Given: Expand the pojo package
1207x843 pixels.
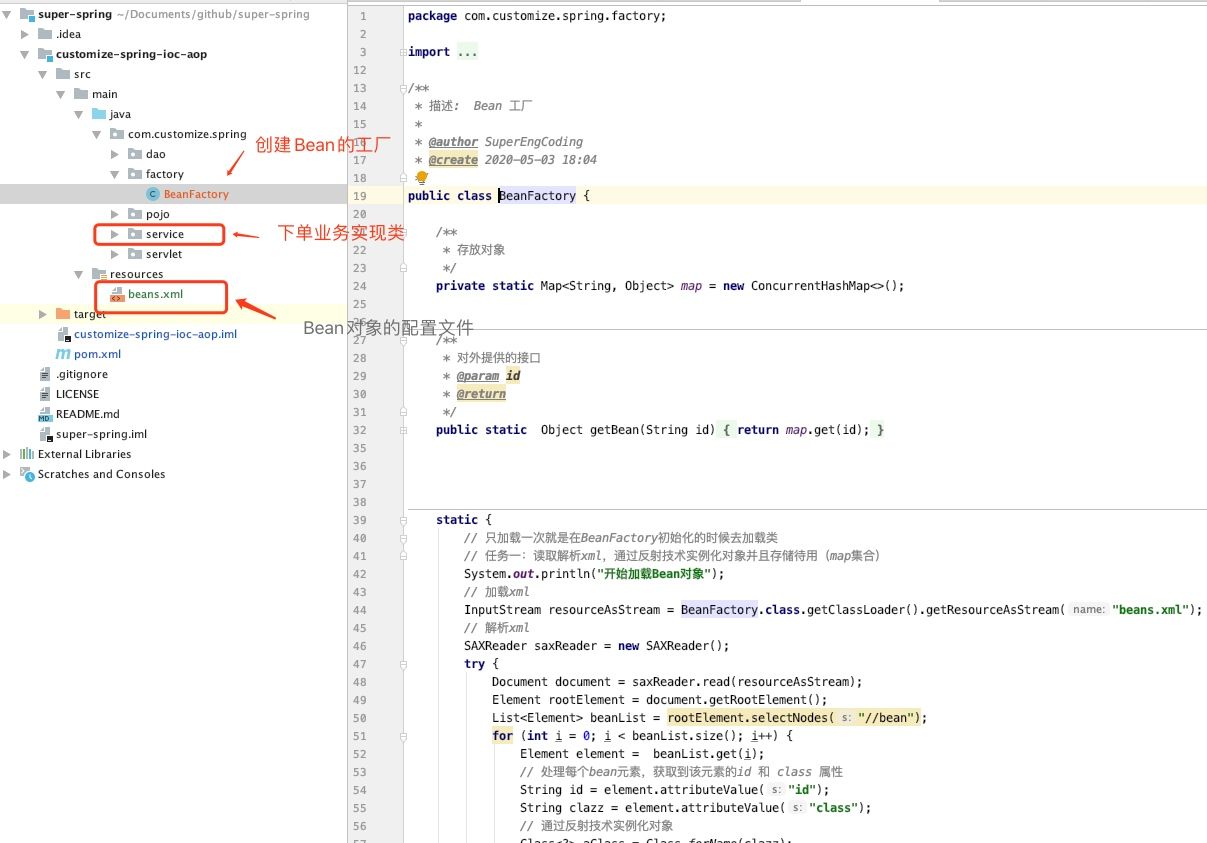Looking at the screenshot, I should point(115,214).
